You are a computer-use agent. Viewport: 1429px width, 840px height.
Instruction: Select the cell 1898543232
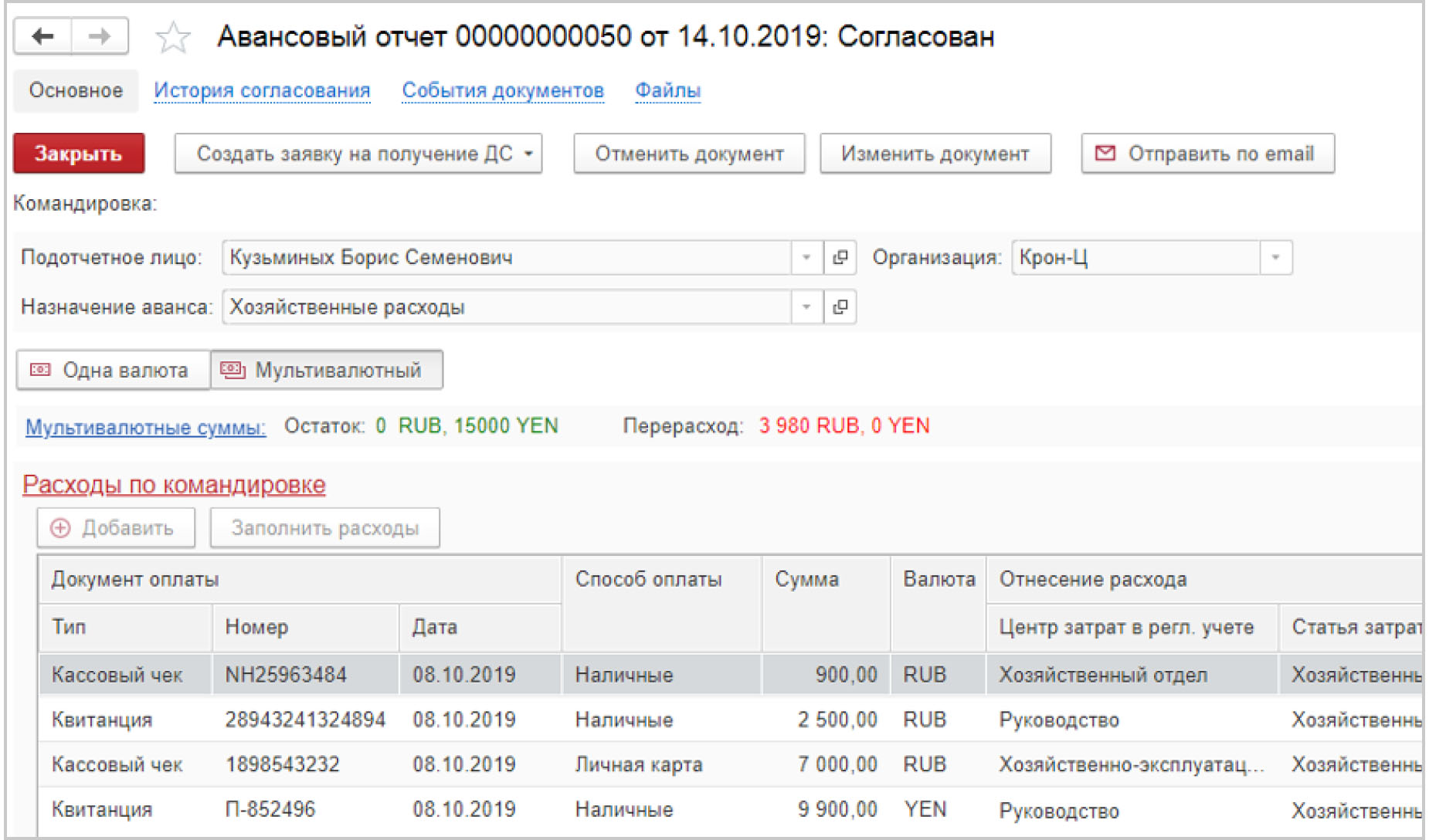[305, 764]
